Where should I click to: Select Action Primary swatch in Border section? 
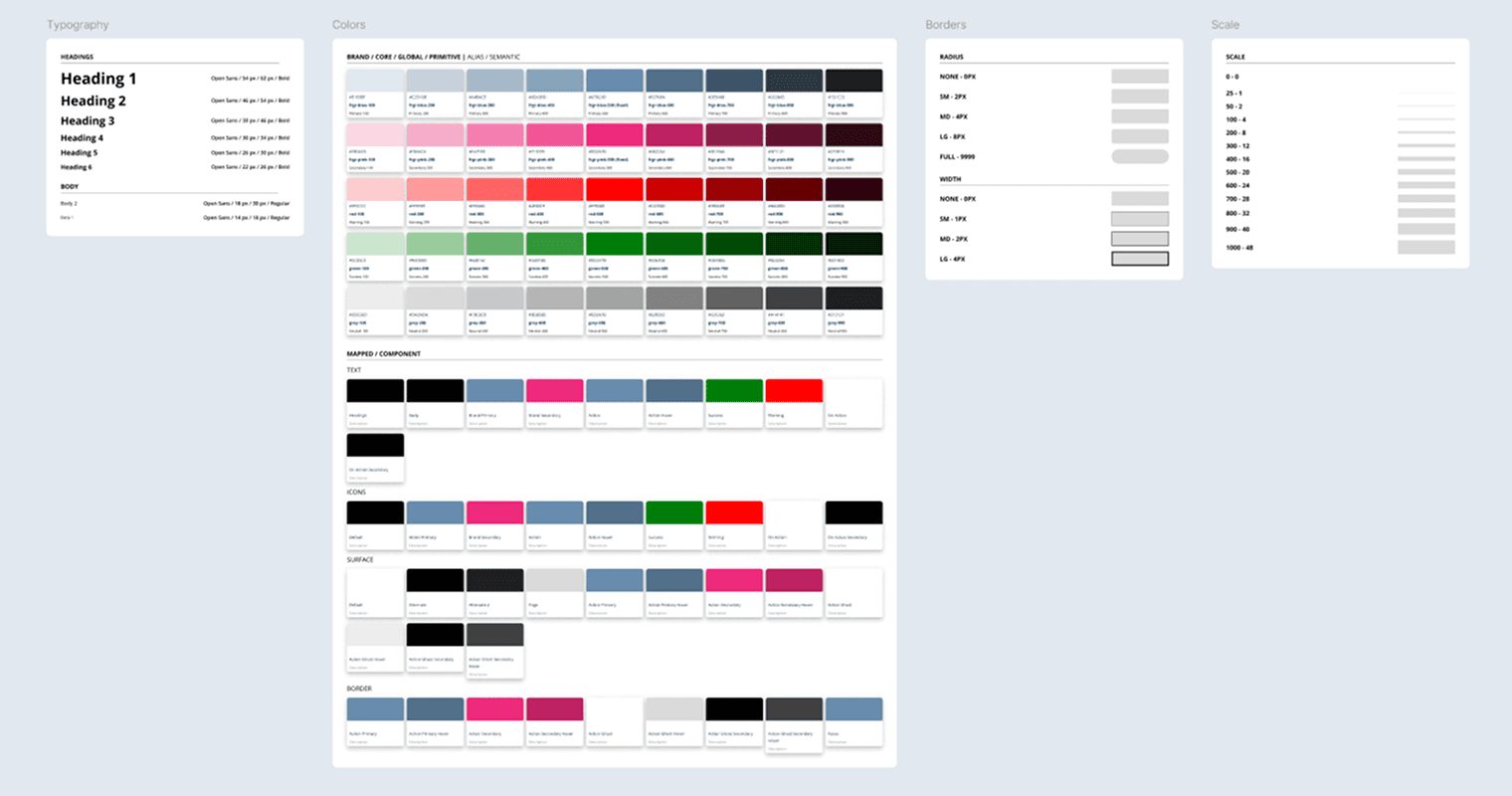coord(375,722)
